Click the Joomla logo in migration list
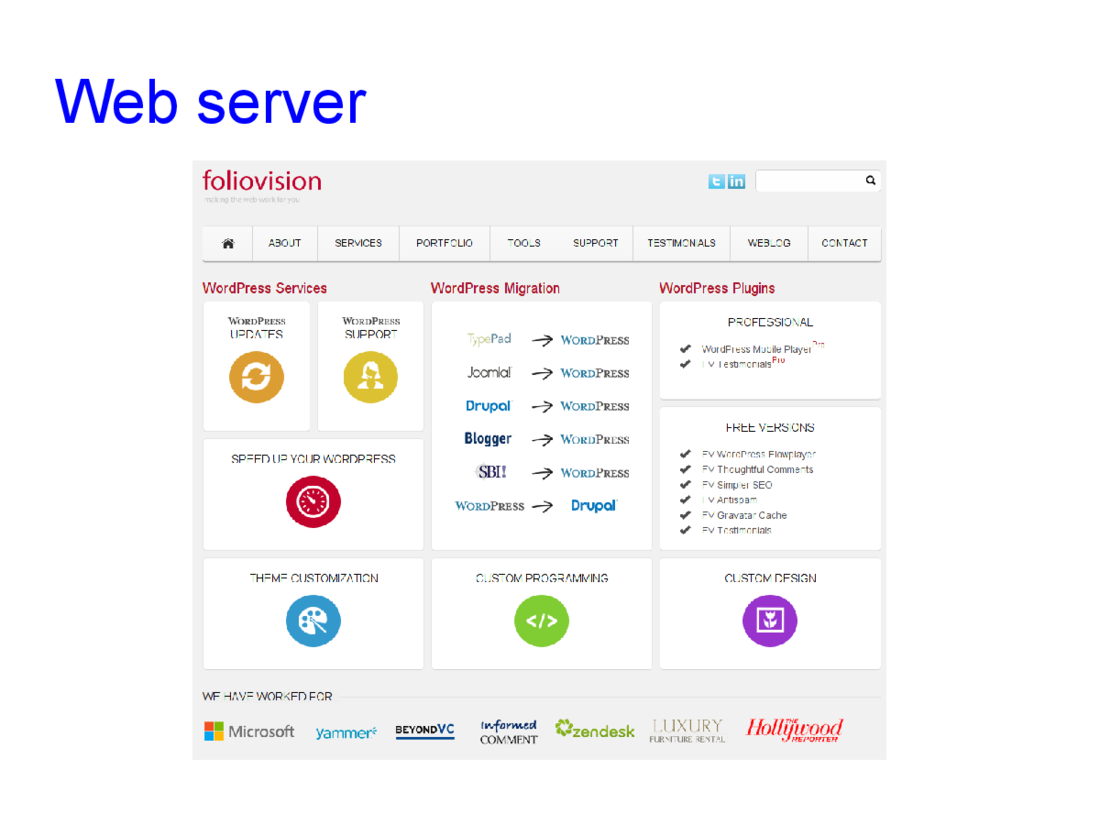 (489, 373)
